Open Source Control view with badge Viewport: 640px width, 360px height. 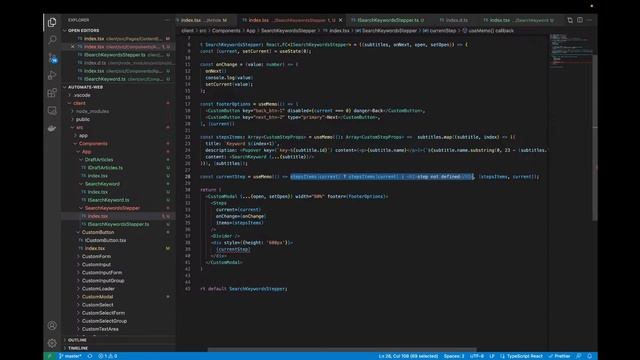point(53,58)
